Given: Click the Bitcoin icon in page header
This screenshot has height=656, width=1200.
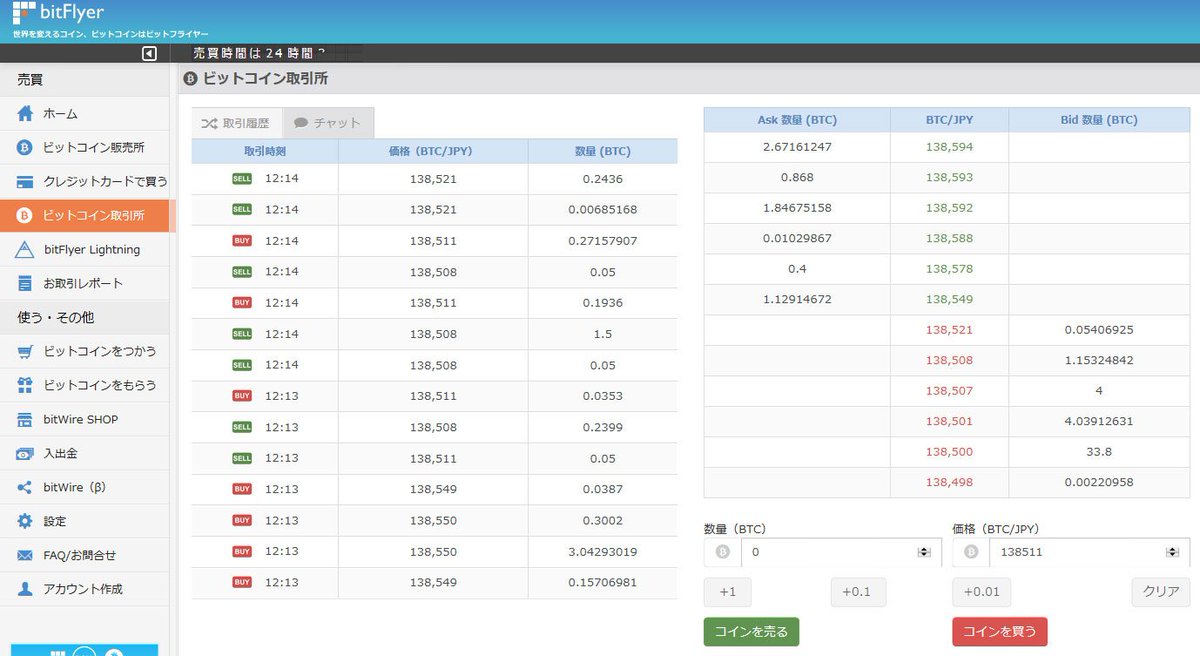Looking at the screenshot, I should click(x=191, y=78).
